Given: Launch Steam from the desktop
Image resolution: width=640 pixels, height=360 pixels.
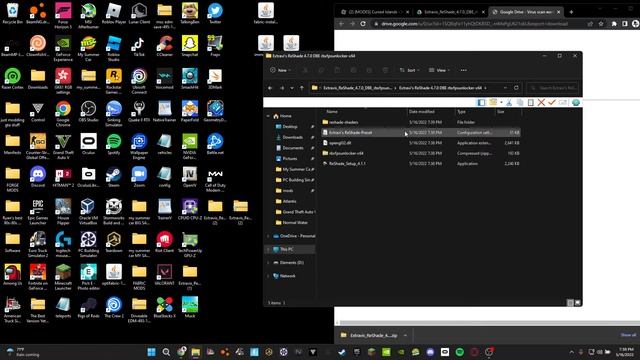Looking at the screenshot, I should pyautogui.click(x=113, y=176).
